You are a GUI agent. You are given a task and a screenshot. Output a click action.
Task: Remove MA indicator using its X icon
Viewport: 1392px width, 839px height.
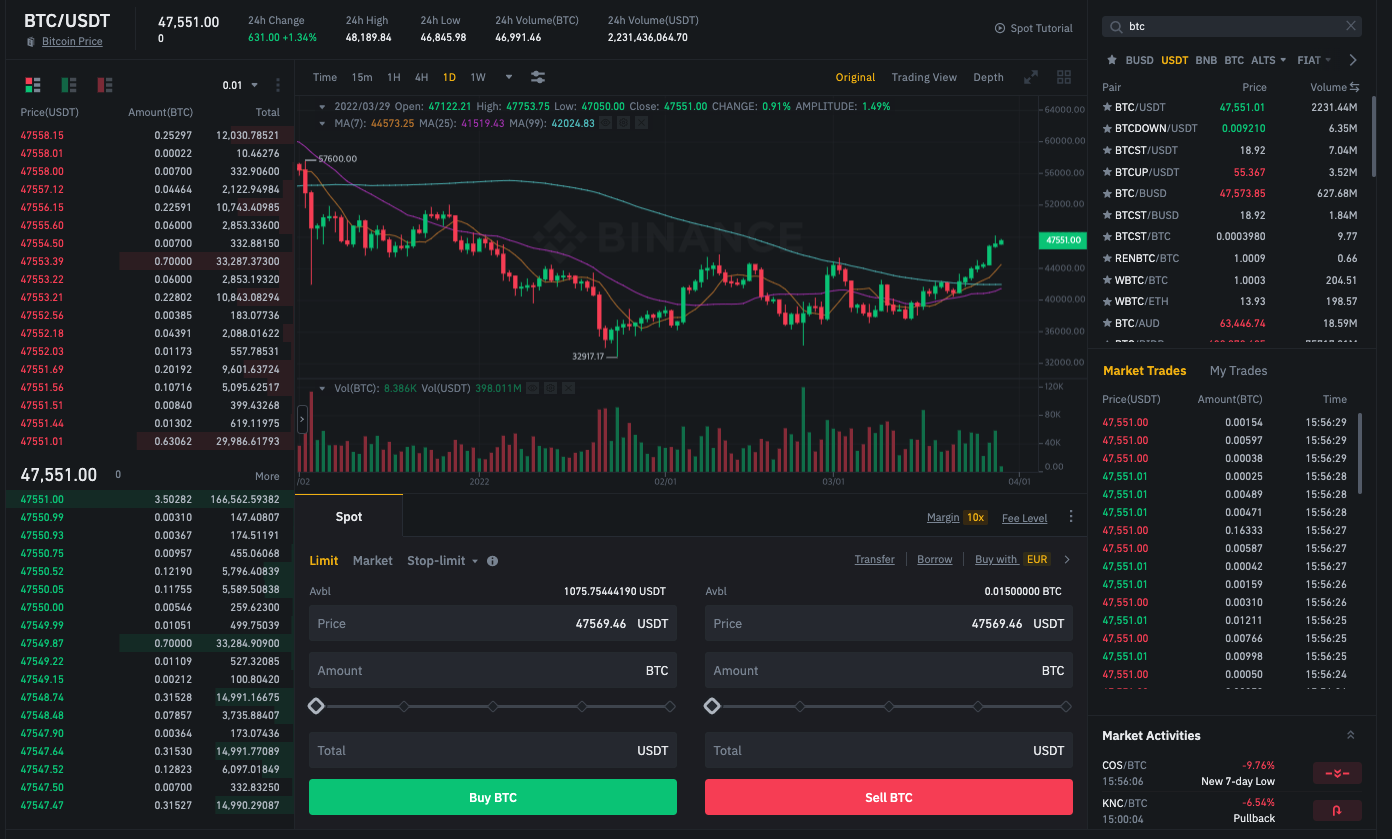coord(641,123)
